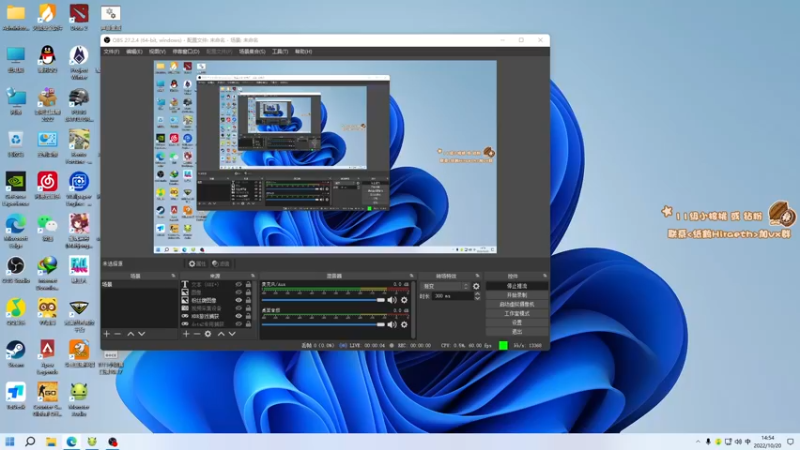
Task: Add a new scene with plus icon
Action: [x=107, y=334]
